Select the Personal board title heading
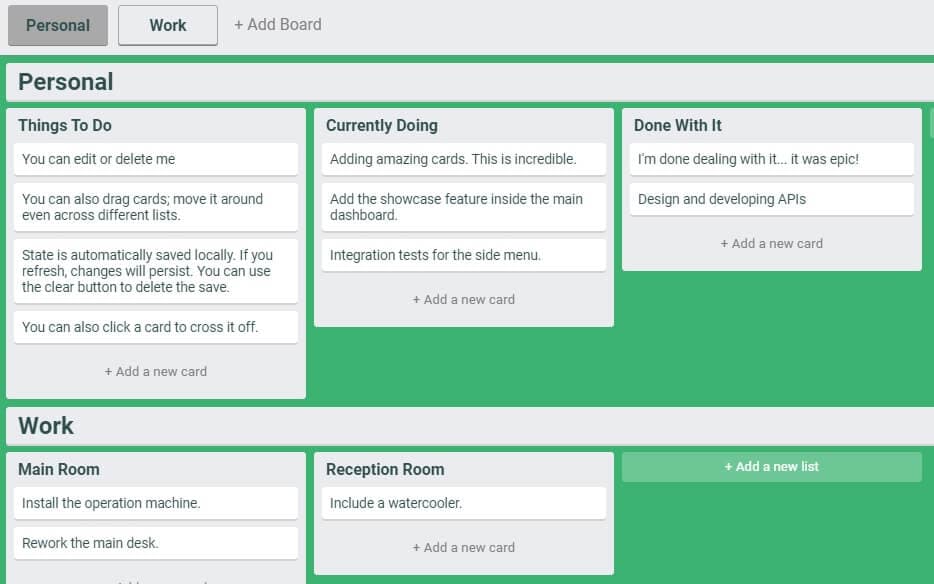The width and height of the screenshot is (934, 584). (x=66, y=82)
